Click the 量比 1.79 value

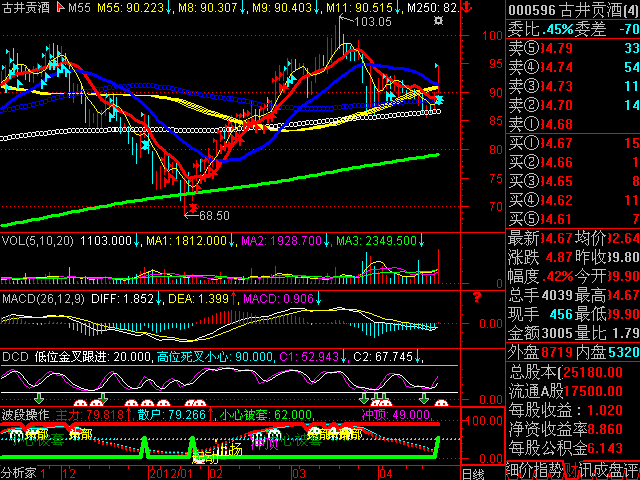624,333
